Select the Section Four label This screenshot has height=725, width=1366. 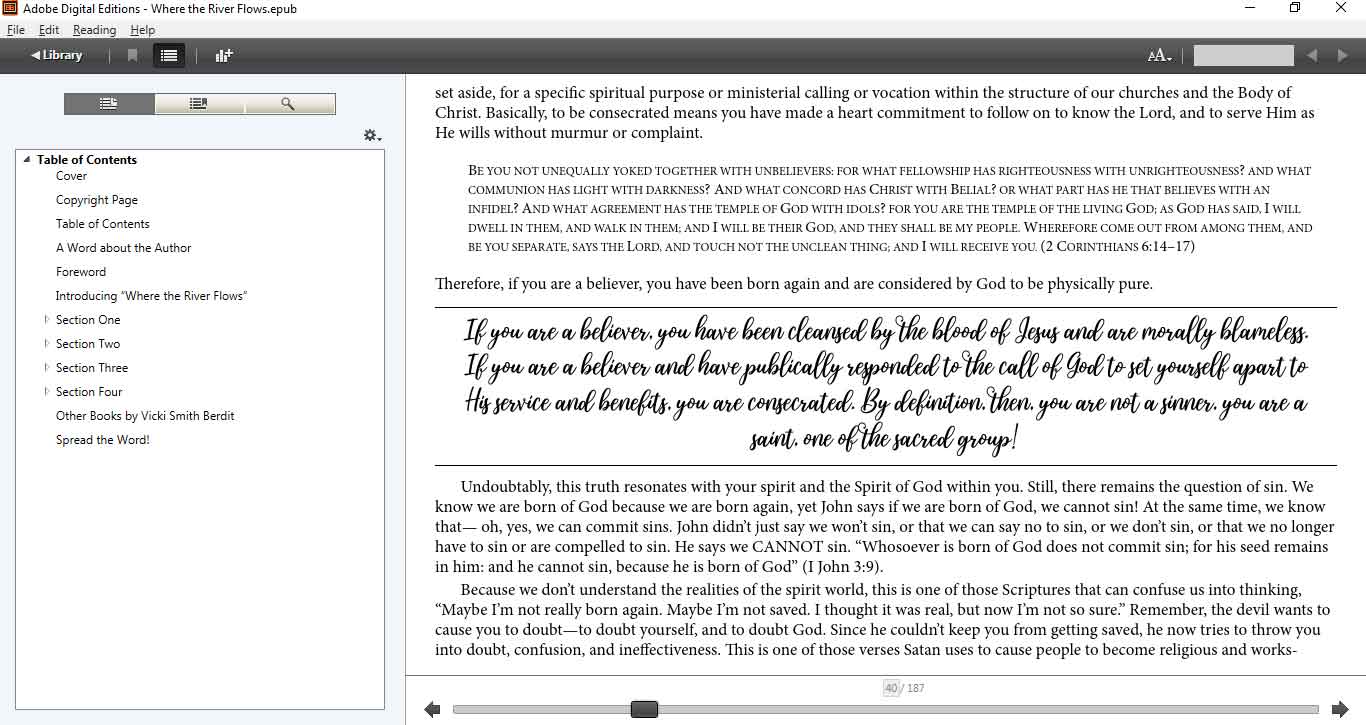point(89,392)
